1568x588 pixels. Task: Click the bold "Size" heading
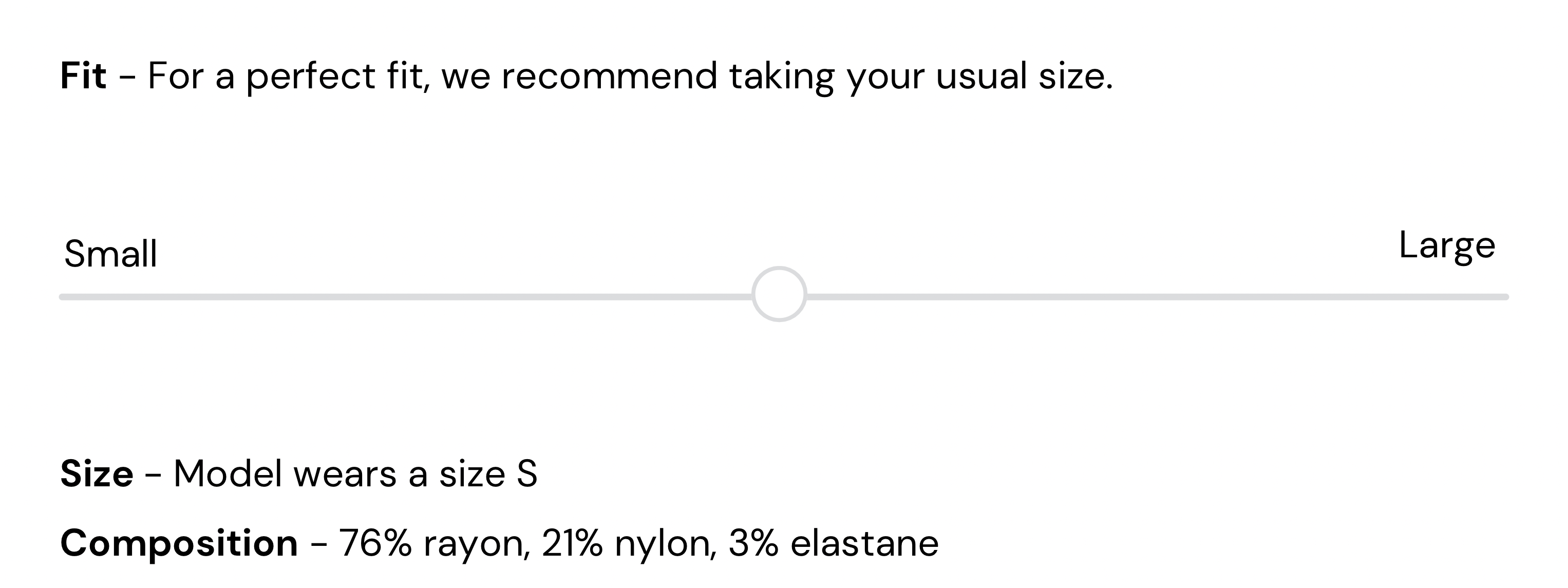point(97,473)
